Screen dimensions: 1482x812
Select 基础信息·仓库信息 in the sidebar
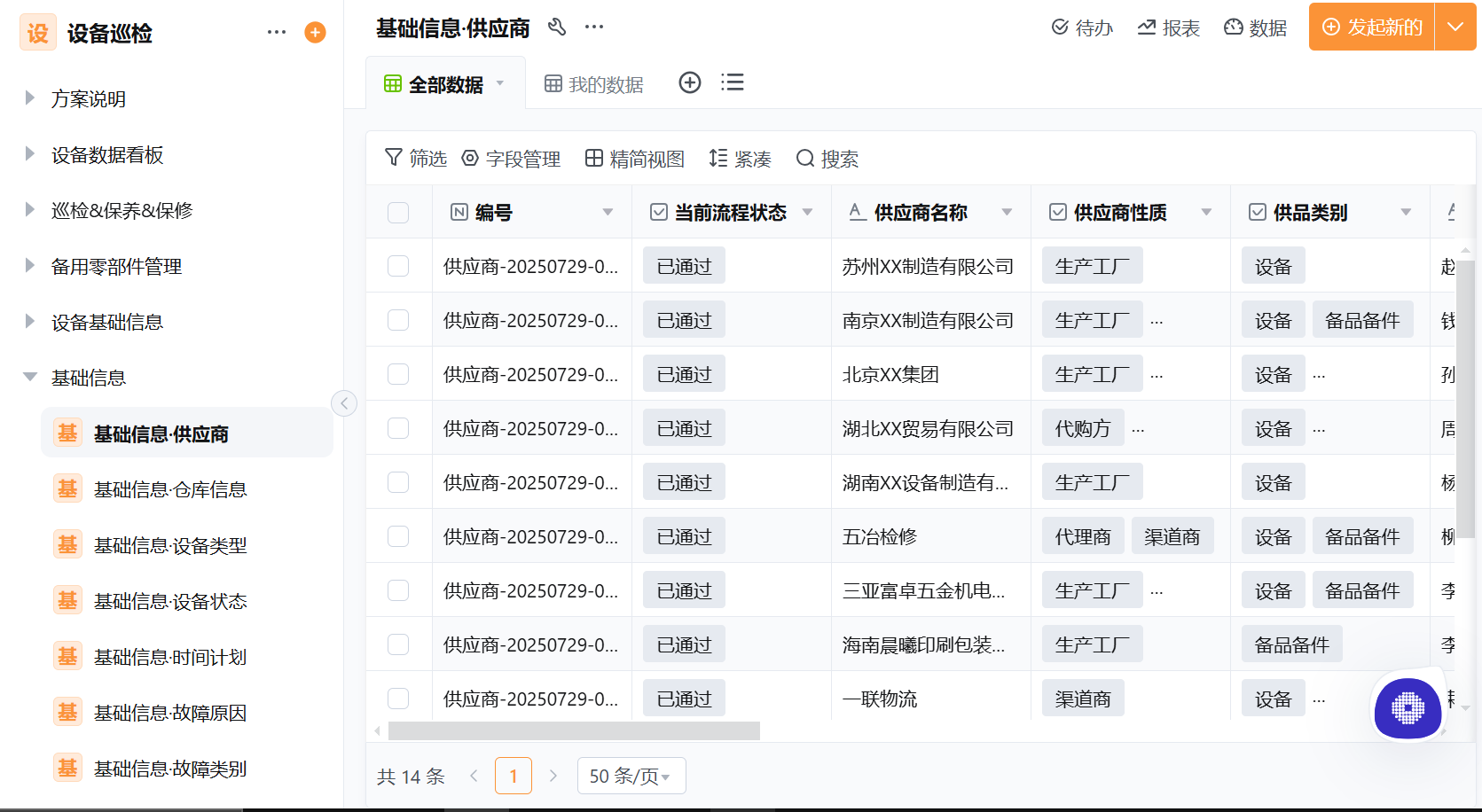tap(170, 488)
